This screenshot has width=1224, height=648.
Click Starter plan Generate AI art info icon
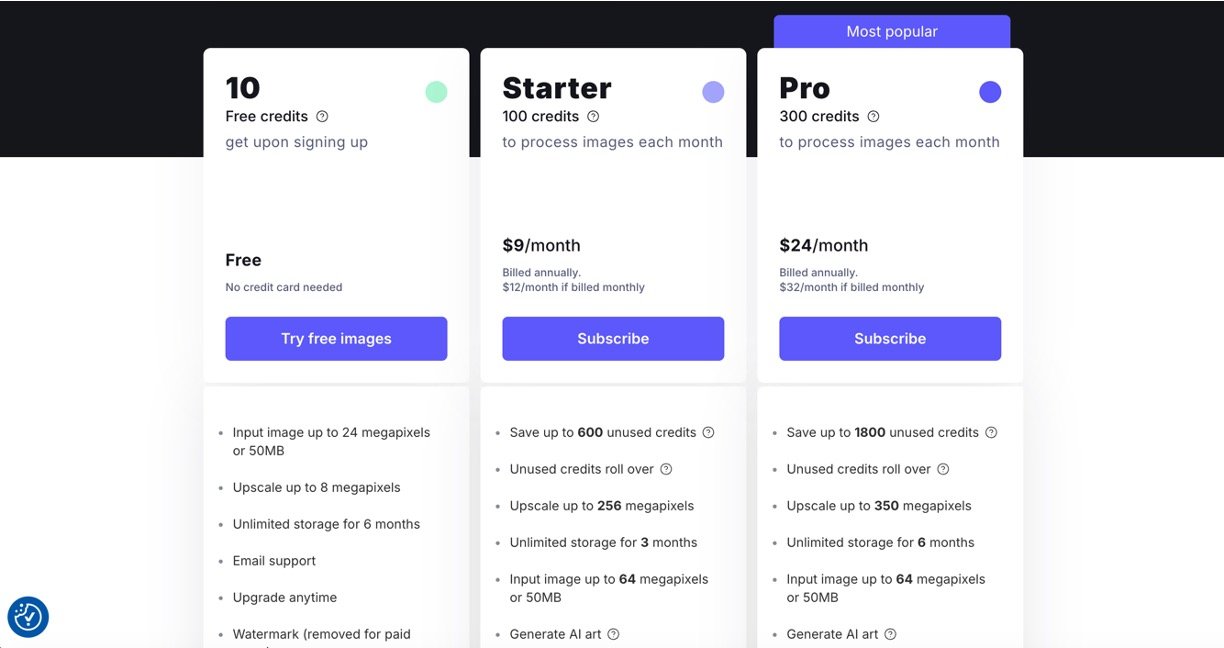pyautogui.click(x=613, y=634)
